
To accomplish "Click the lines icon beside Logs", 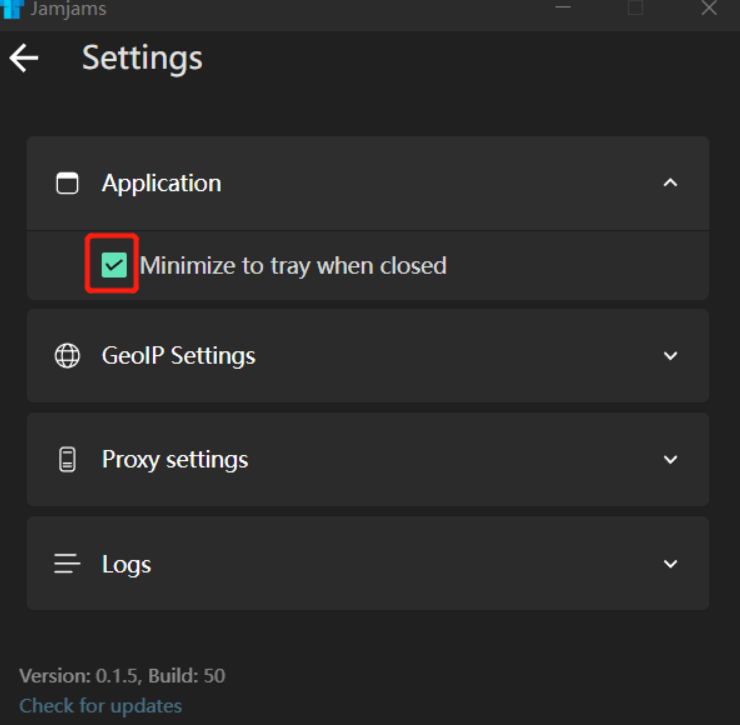I will [67, 564].
